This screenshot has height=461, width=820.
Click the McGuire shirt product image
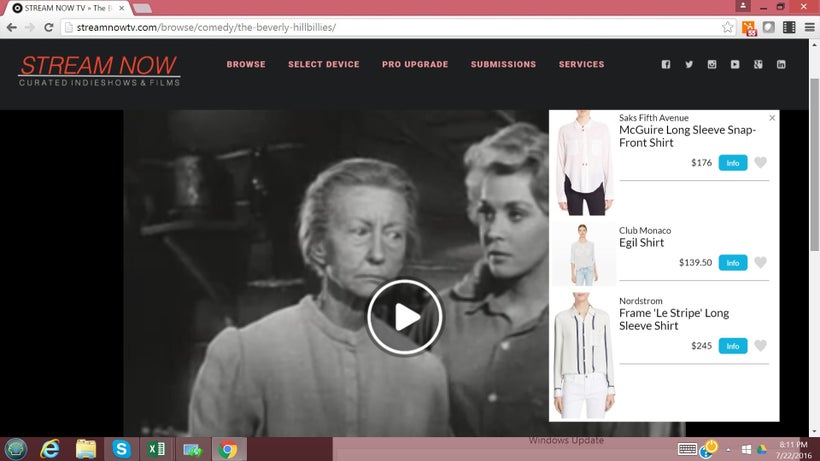click(x=584, y=163)
